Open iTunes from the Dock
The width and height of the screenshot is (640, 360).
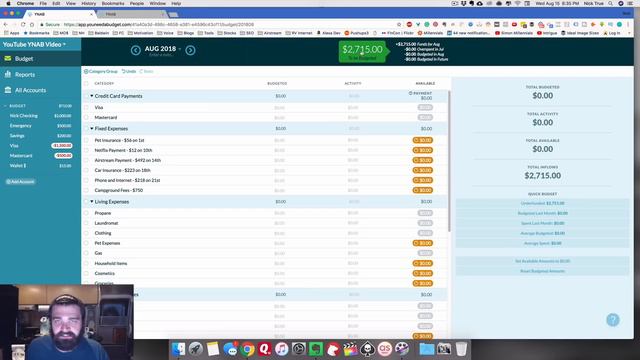tap(282, 349)
